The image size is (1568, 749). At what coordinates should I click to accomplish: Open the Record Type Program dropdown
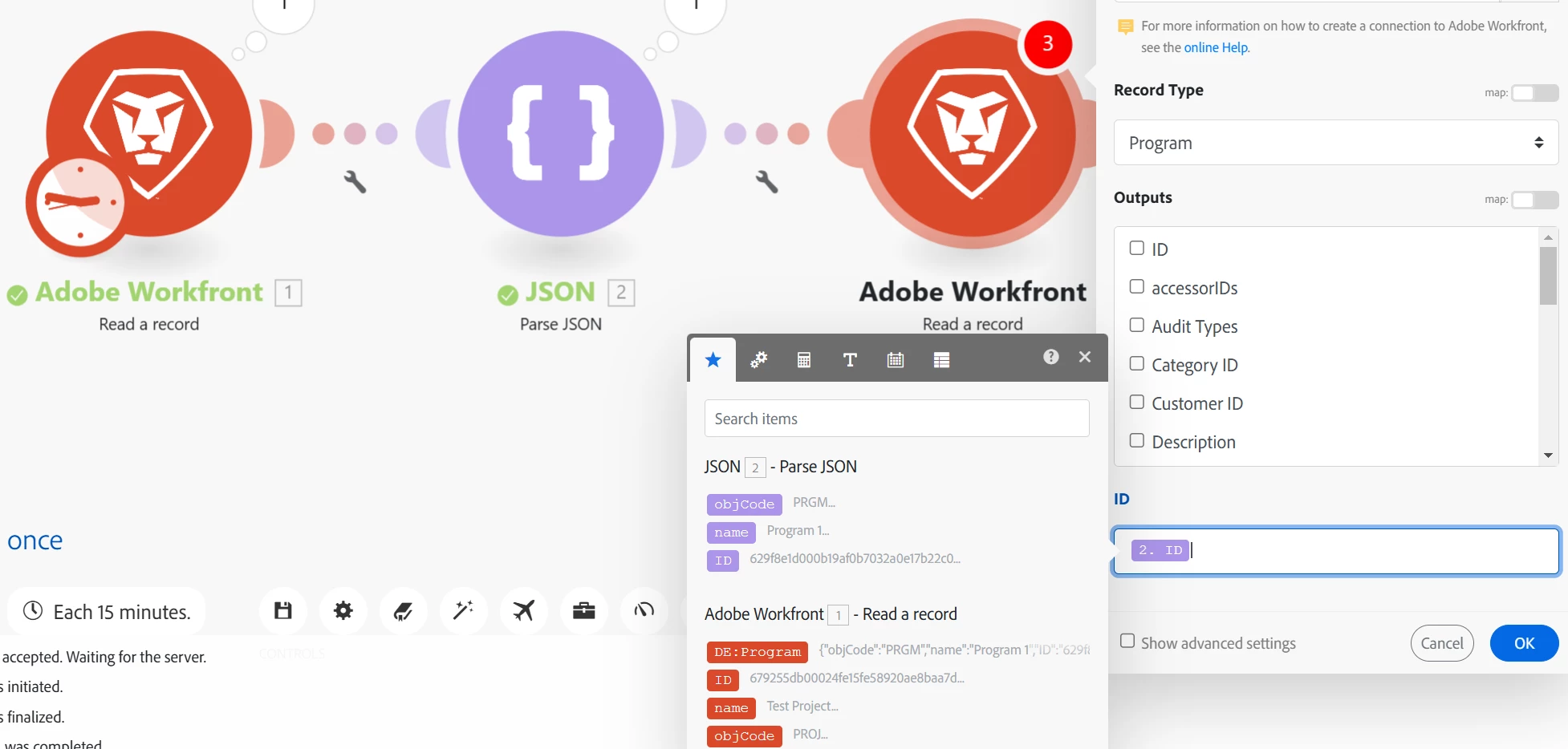point(1336,143)
